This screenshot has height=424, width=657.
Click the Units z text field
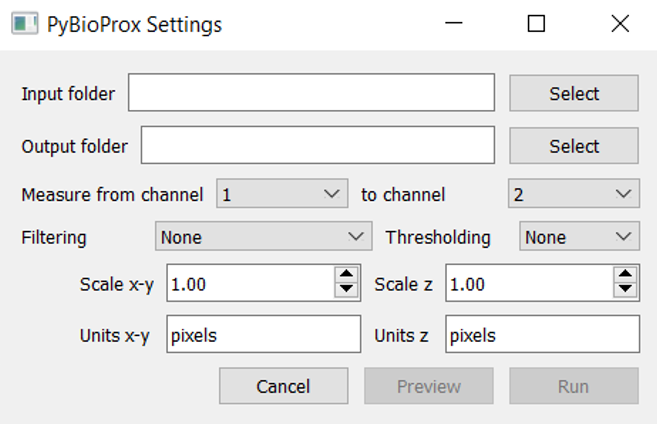(542, 335)
